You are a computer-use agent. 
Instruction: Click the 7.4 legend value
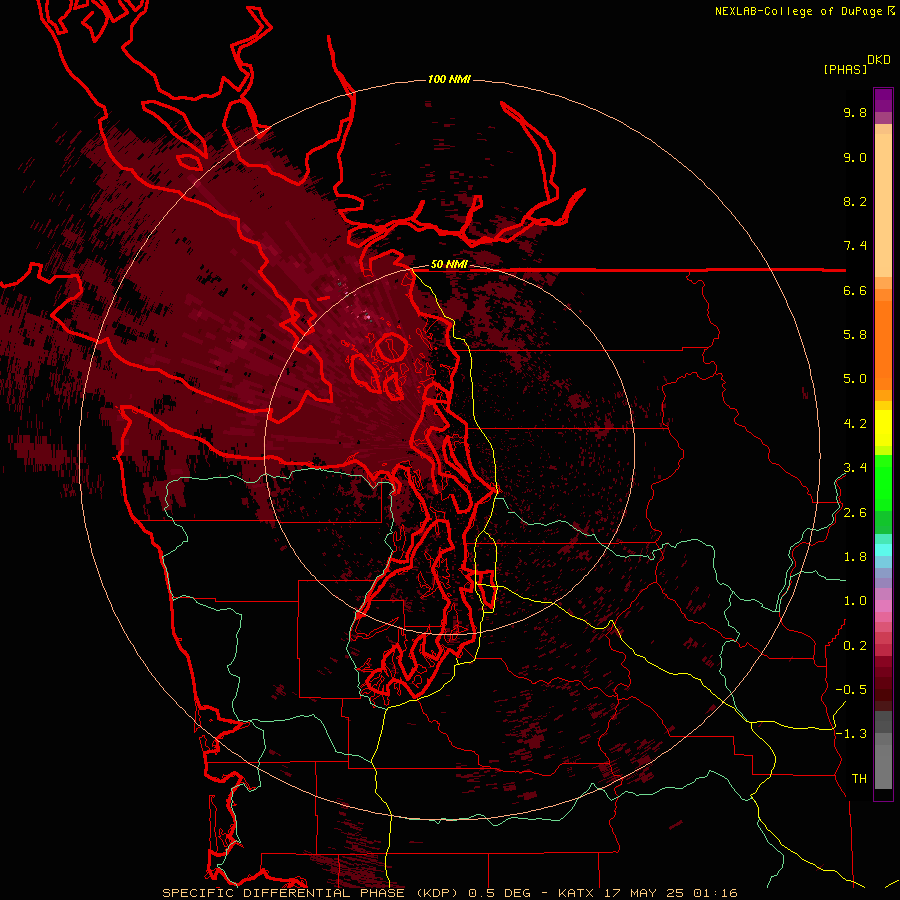click(x=855, y=246)
